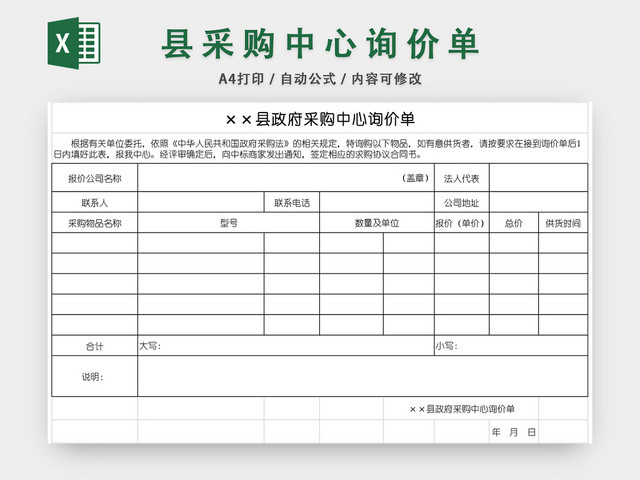Click the empty field next to 公司地址
Screen dimensions: 640x480
pos(538,202)
